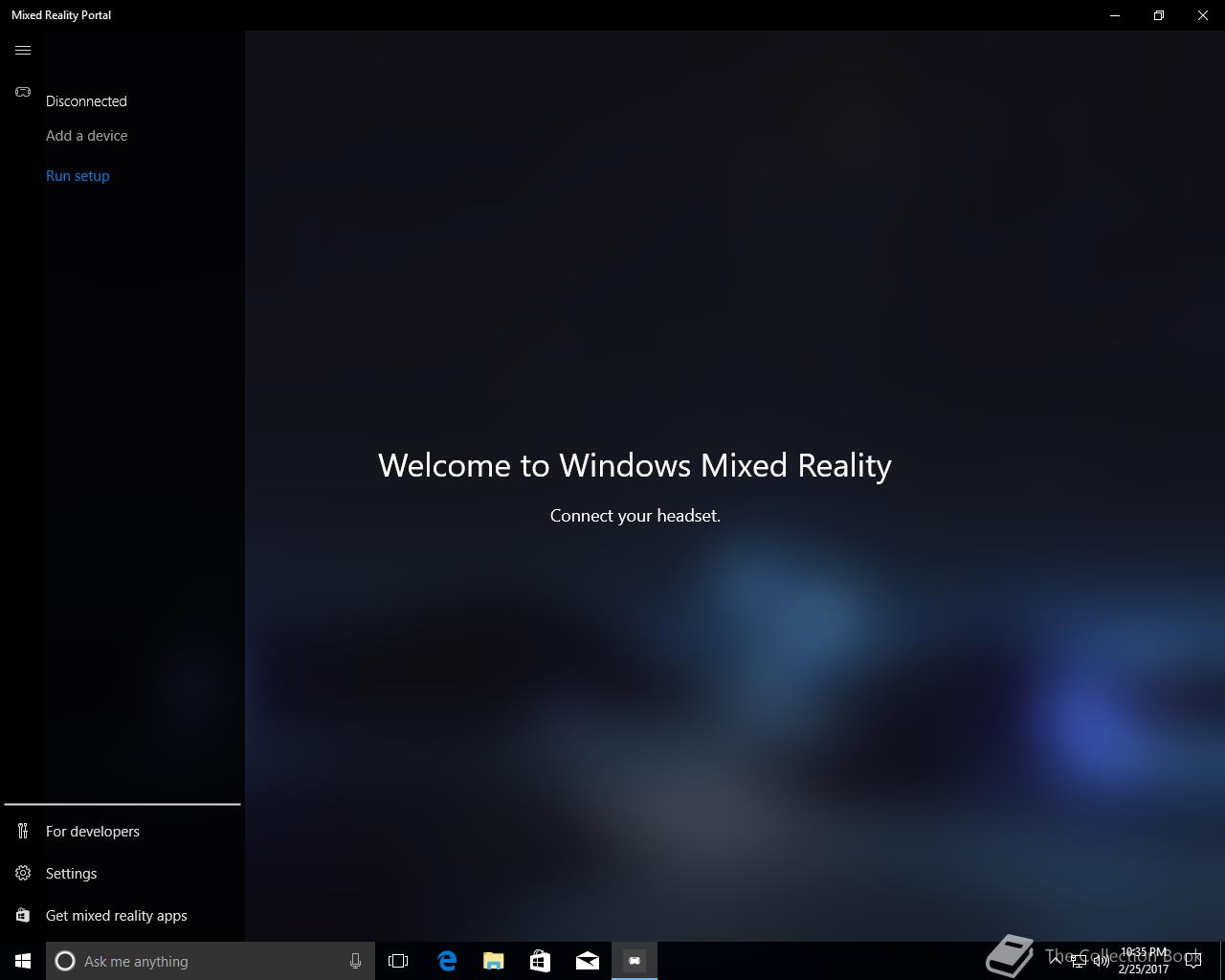Click the headset icon beside Disconnected

coord(23,92)
